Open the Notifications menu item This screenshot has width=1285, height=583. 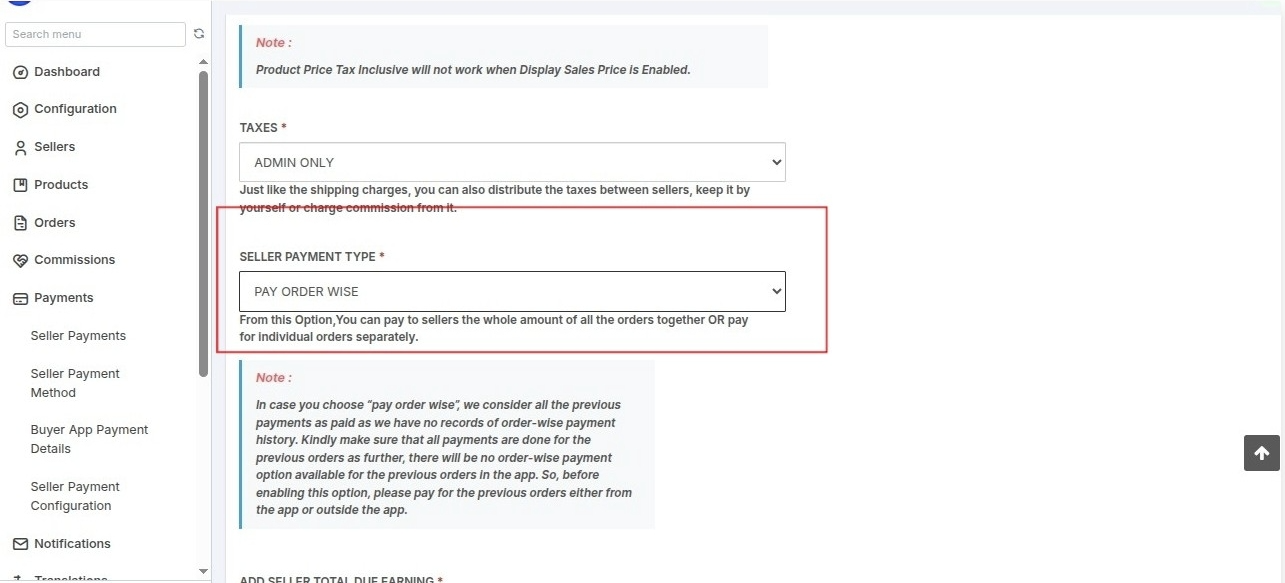pyautogui.click(x=72, y=544)
